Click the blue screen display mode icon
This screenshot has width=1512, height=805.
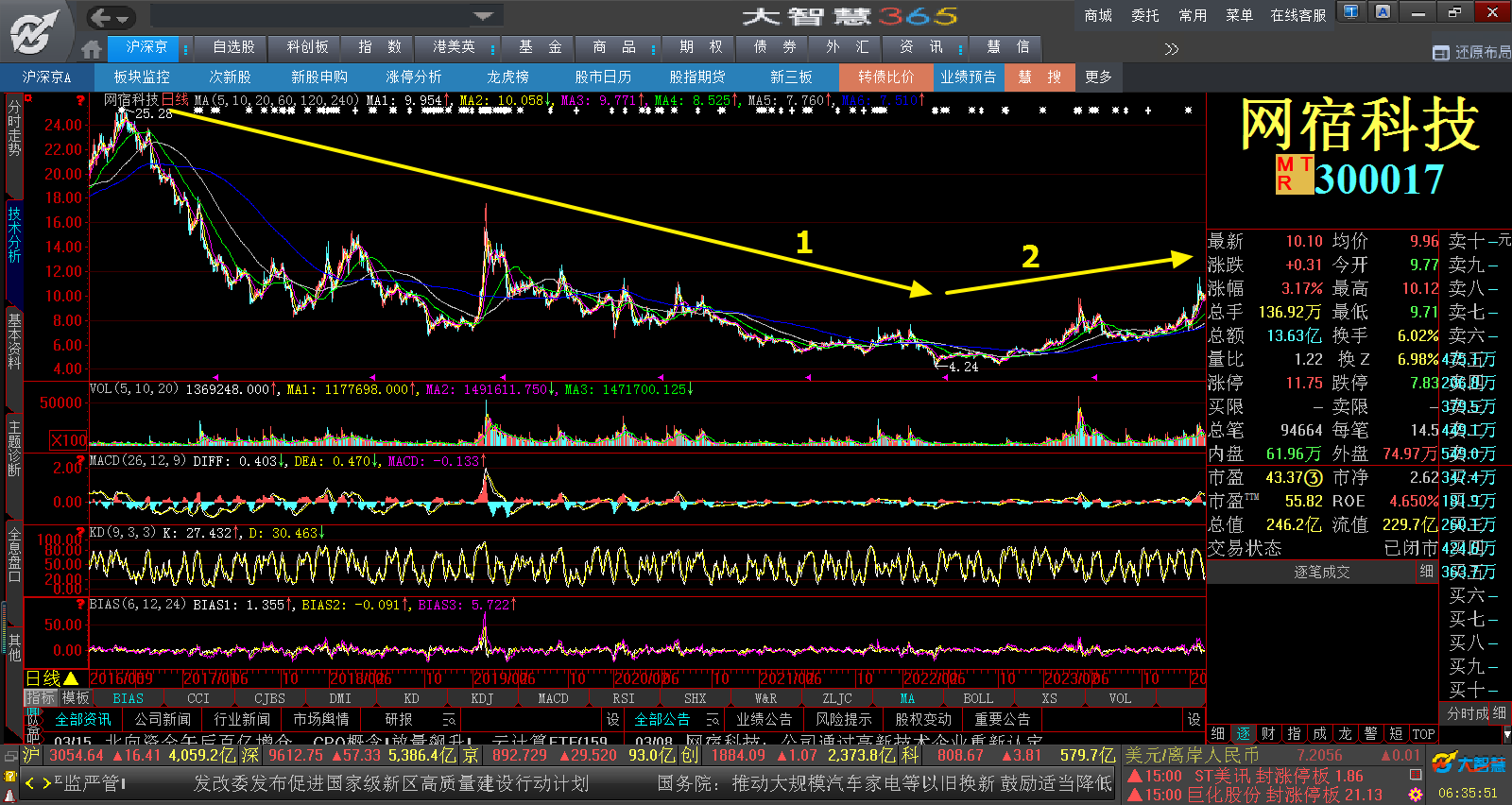coord(1351,12)
